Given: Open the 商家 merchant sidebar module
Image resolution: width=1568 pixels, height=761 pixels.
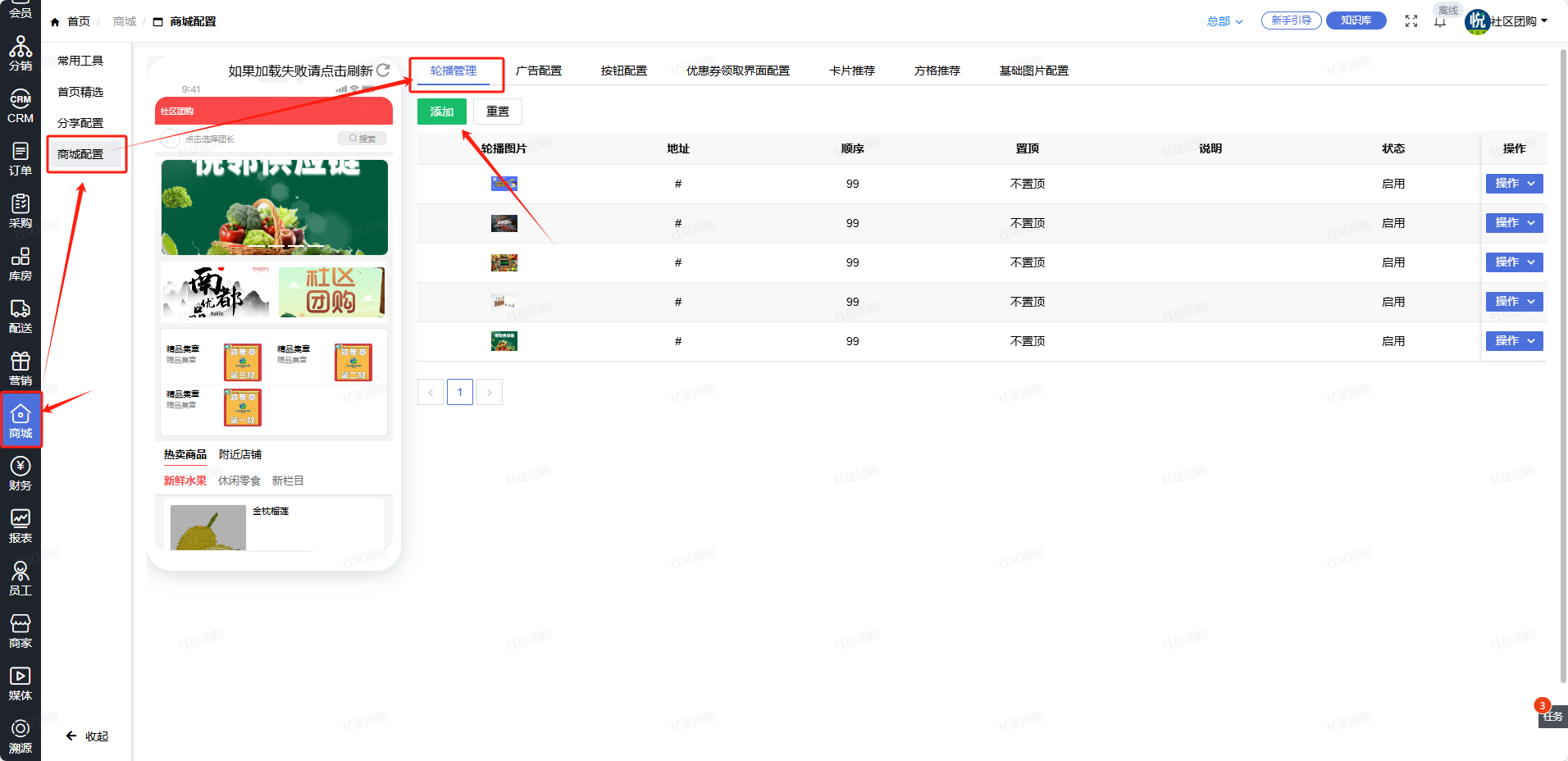Looking at the screenshot, I should pos(21,631).
